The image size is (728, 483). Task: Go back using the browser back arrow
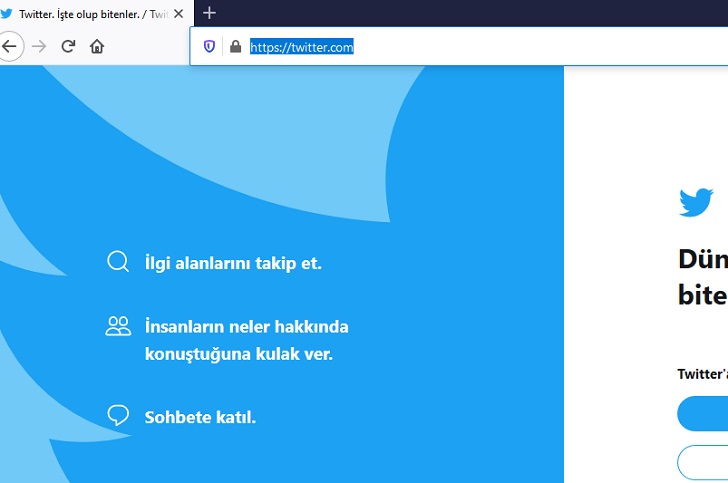coord(9,46)
